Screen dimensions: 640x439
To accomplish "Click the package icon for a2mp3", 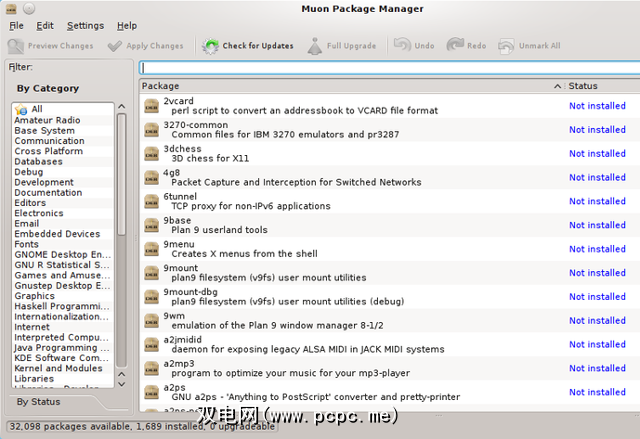I will click(151, 369).
